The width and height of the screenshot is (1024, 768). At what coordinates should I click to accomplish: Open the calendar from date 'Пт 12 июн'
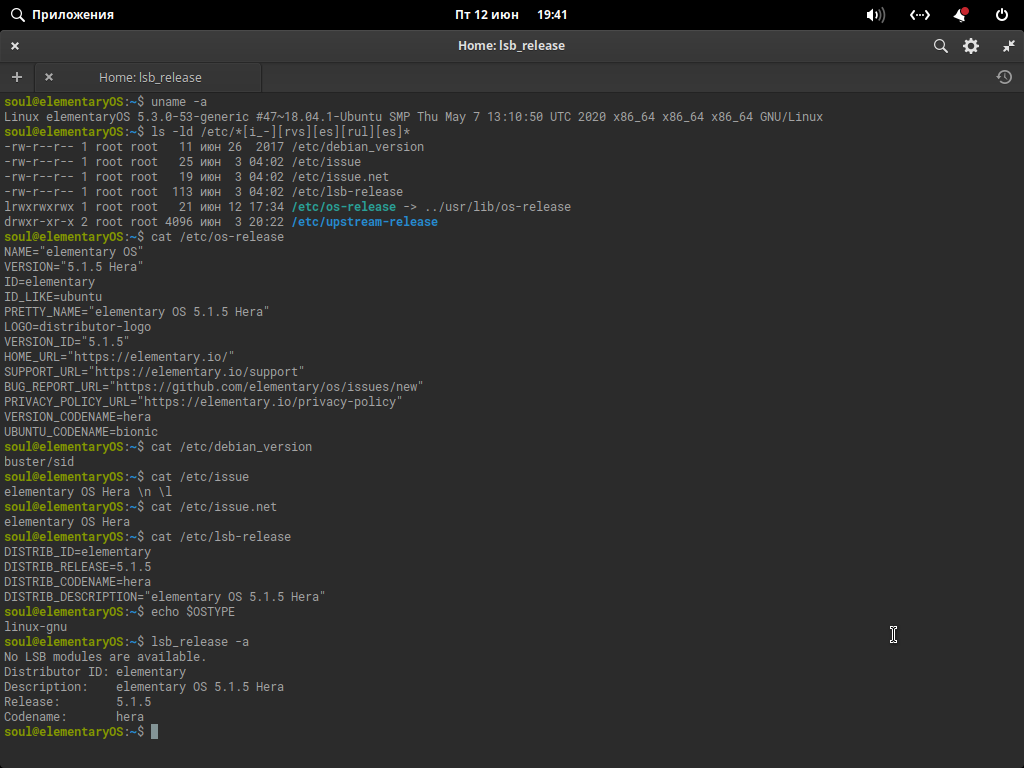[x=487, y=14]
